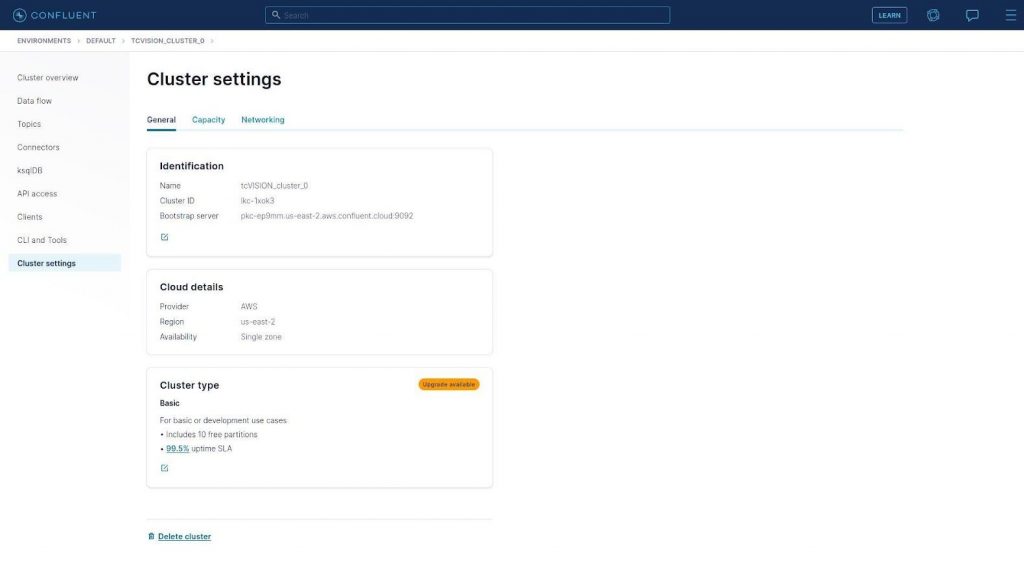This screenshot has height=583, width=1024.
Task: Switch to the Capacity tab
Action: 208,119
